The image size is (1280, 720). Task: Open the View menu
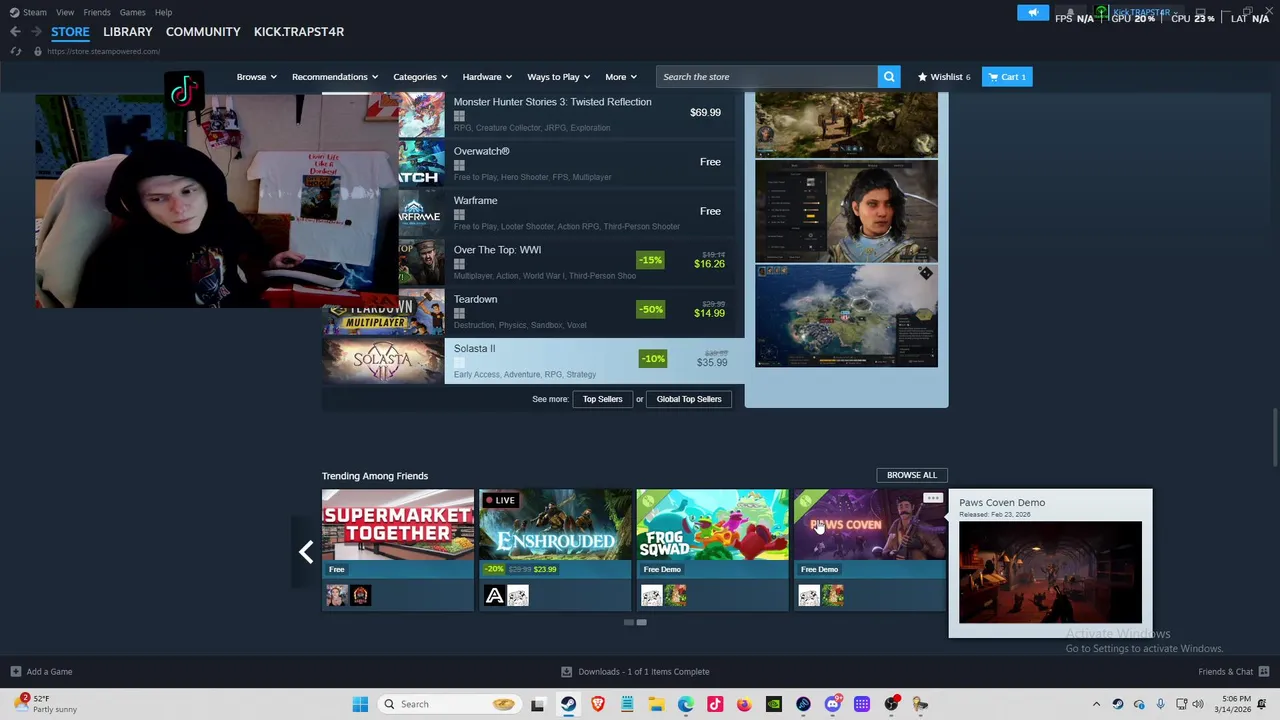[65, 12]
